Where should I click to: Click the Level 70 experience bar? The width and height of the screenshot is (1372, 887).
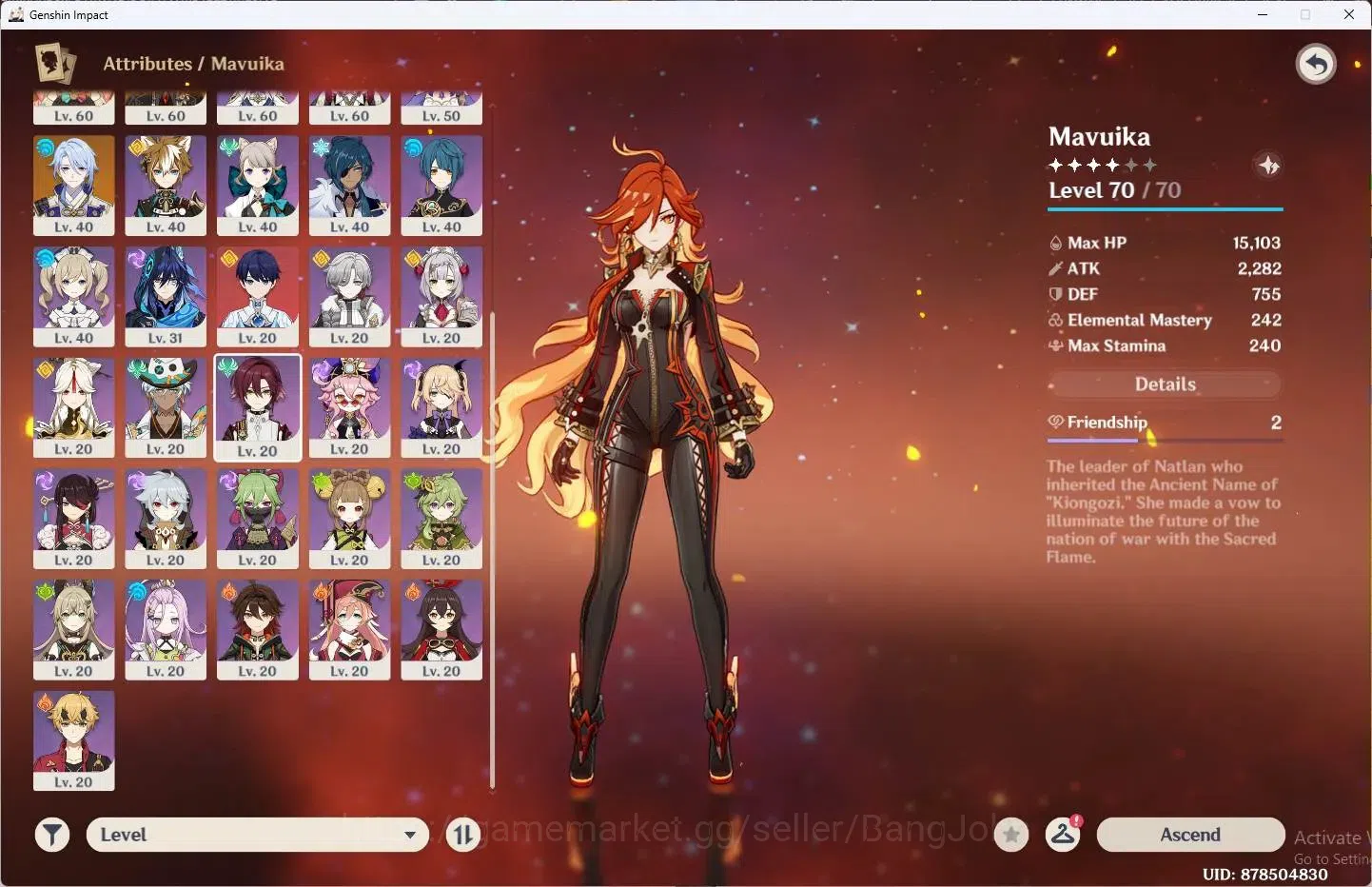click(x=1166, y=208)
